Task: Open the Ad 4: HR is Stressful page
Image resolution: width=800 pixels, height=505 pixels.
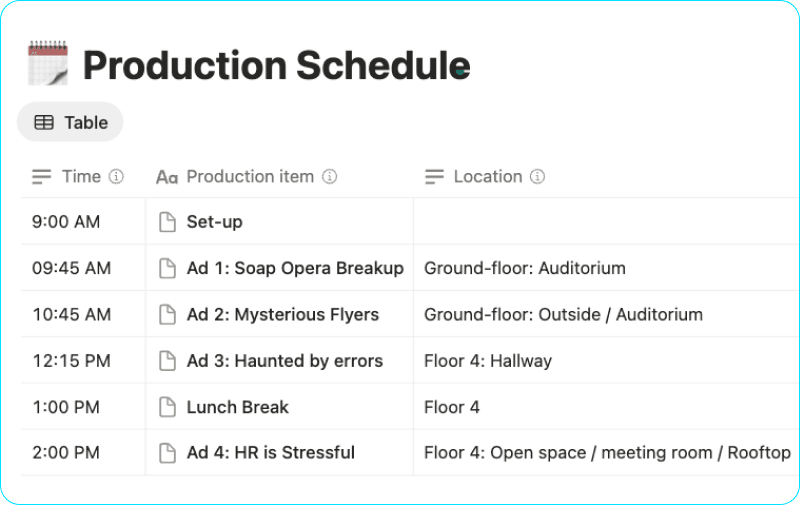Action: [270, 453]
